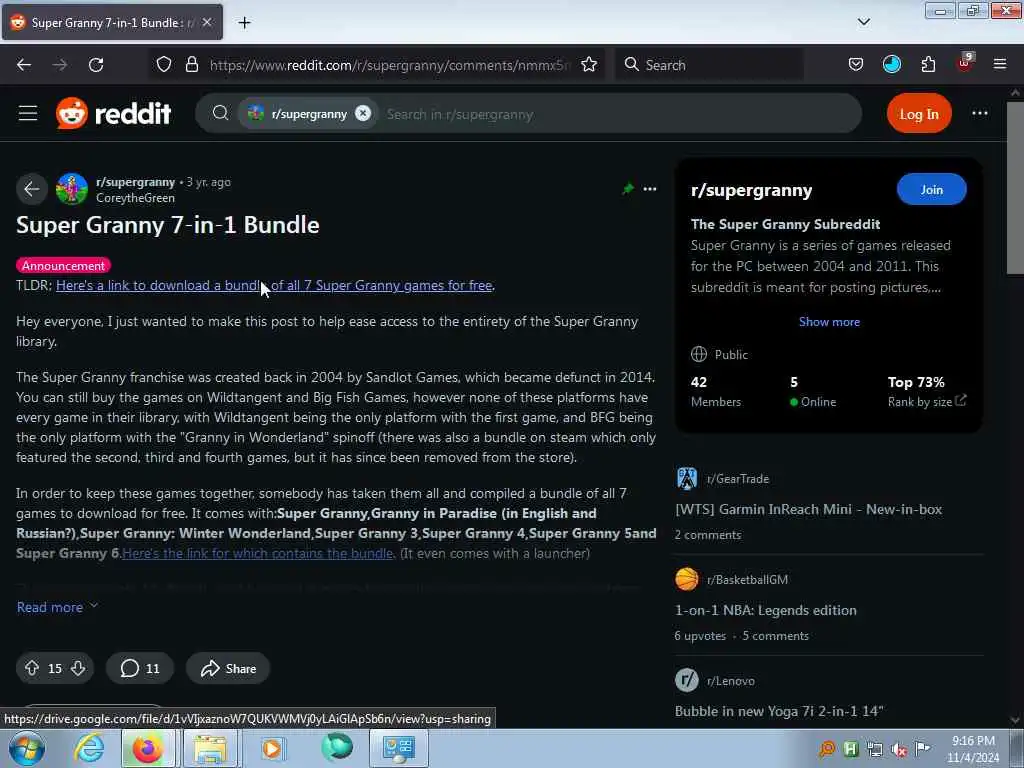Screen dimensions: 1024x768
Task: Open Firefox application hamburger menu
Action: point(1000,64)
